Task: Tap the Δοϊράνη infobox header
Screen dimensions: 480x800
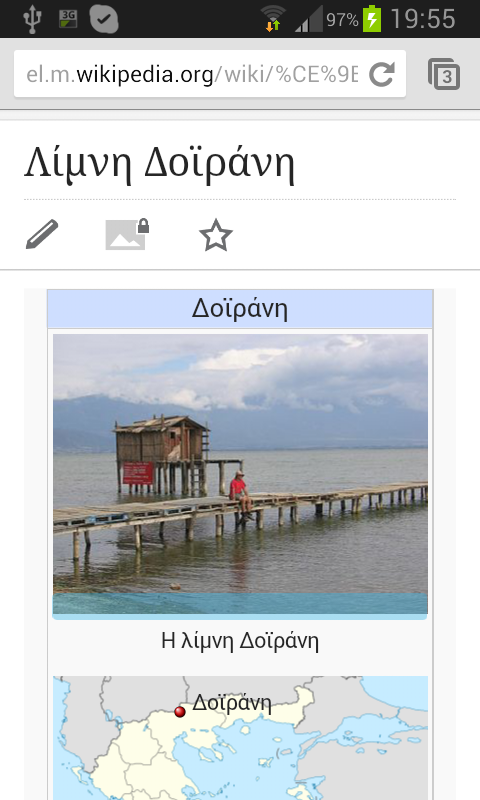Action: (x=240, y=309)
